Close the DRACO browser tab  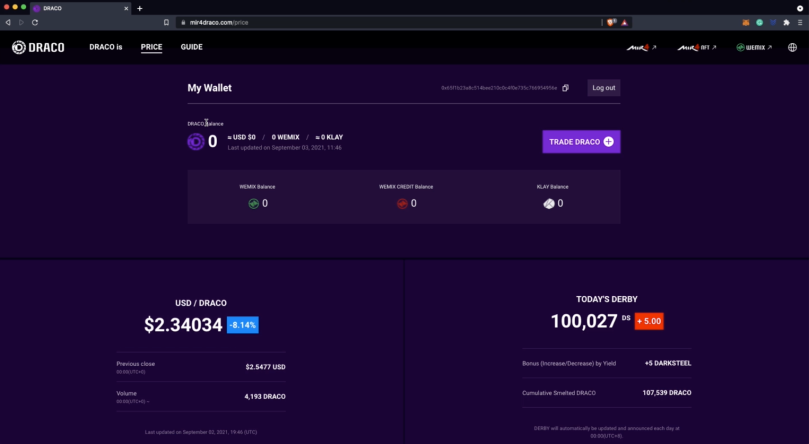(x=126, y=8)
